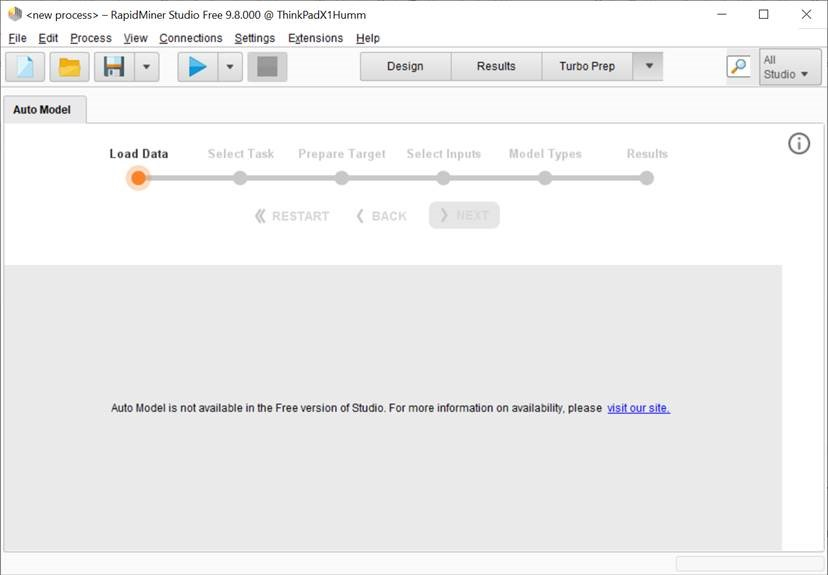
Task: Click the BACK button
Action: point(381,216)
